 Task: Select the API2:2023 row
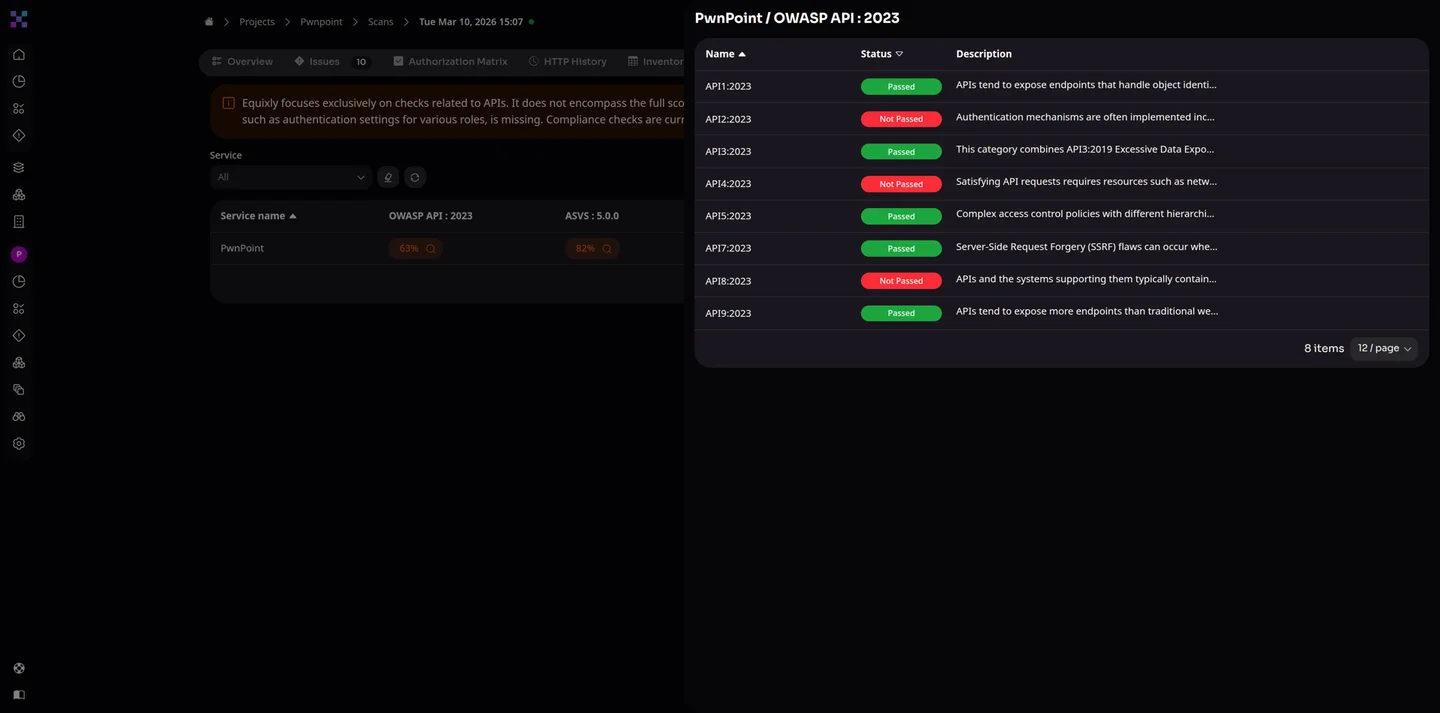tap(728, 119)
